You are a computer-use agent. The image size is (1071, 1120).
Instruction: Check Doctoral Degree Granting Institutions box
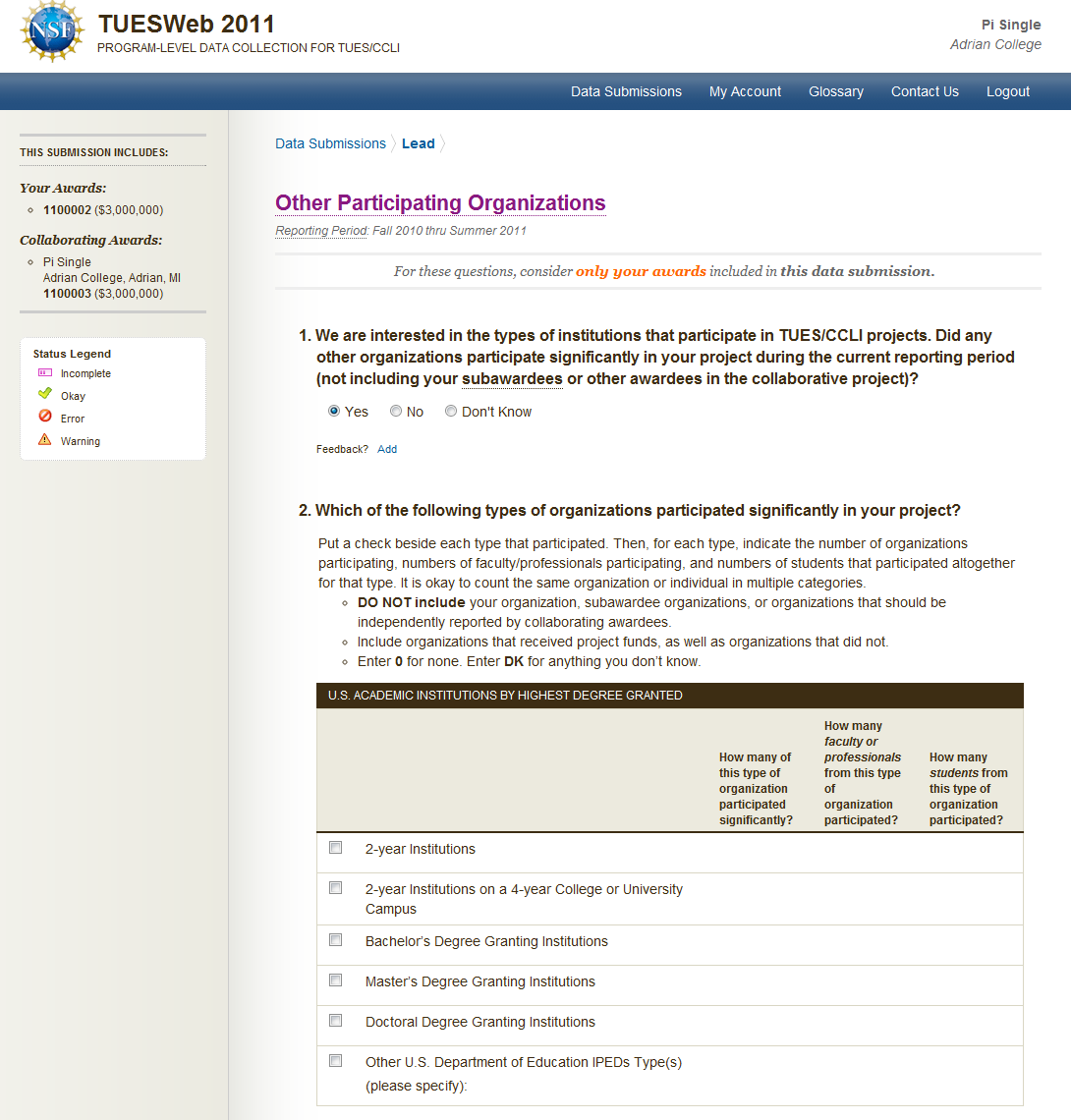336,1021
